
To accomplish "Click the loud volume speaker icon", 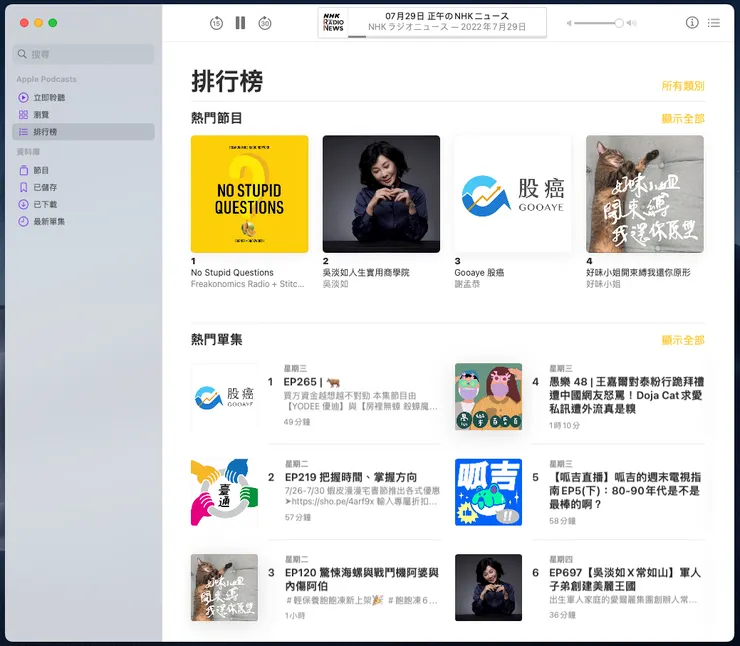I will (632, 23).
